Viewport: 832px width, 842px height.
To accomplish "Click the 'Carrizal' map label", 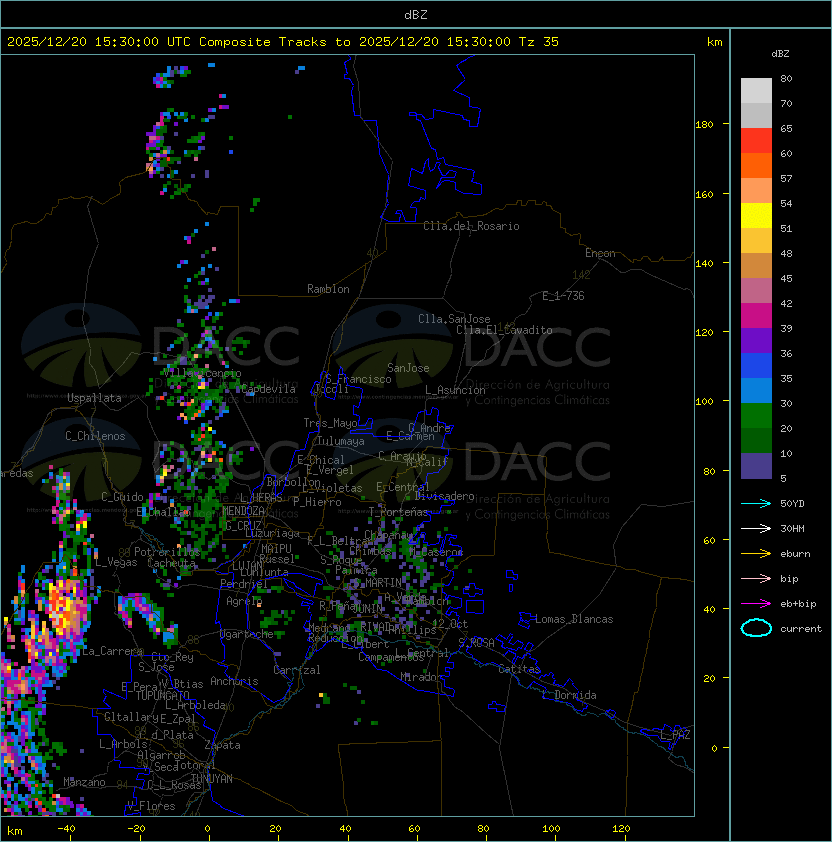I will tap(297, 670).
